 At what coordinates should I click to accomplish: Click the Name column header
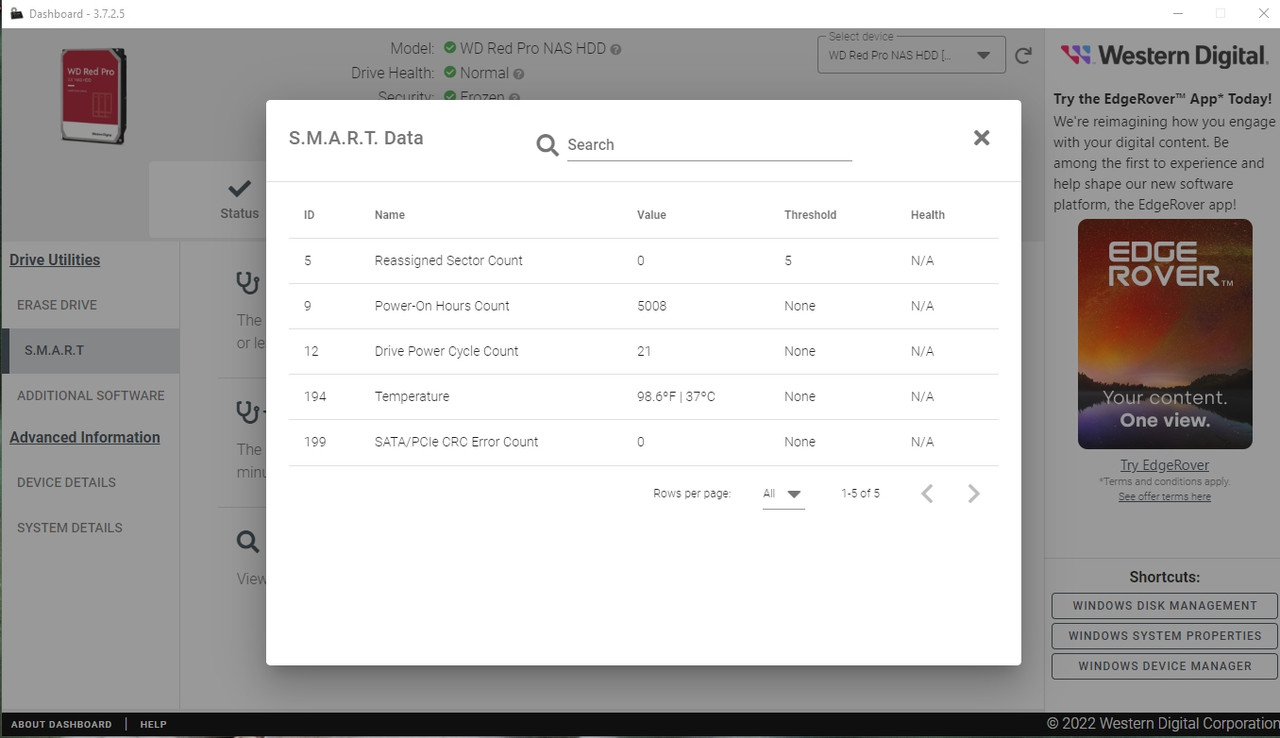point(390,215)
